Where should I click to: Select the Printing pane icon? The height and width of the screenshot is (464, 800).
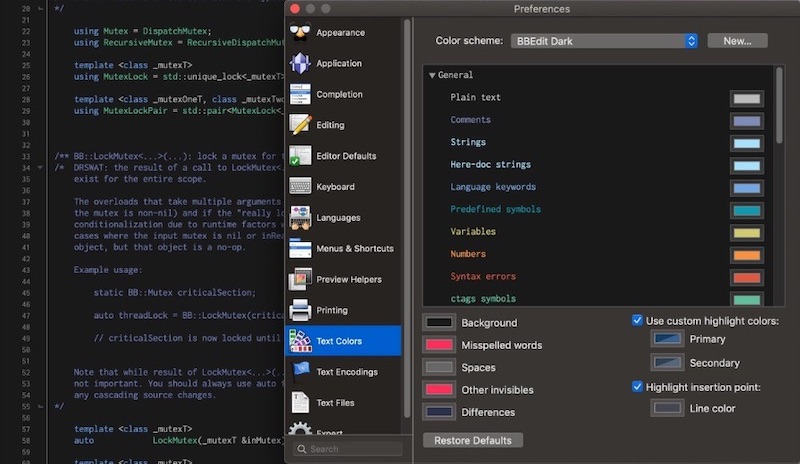pyautogui.click(x=300, y=310)
